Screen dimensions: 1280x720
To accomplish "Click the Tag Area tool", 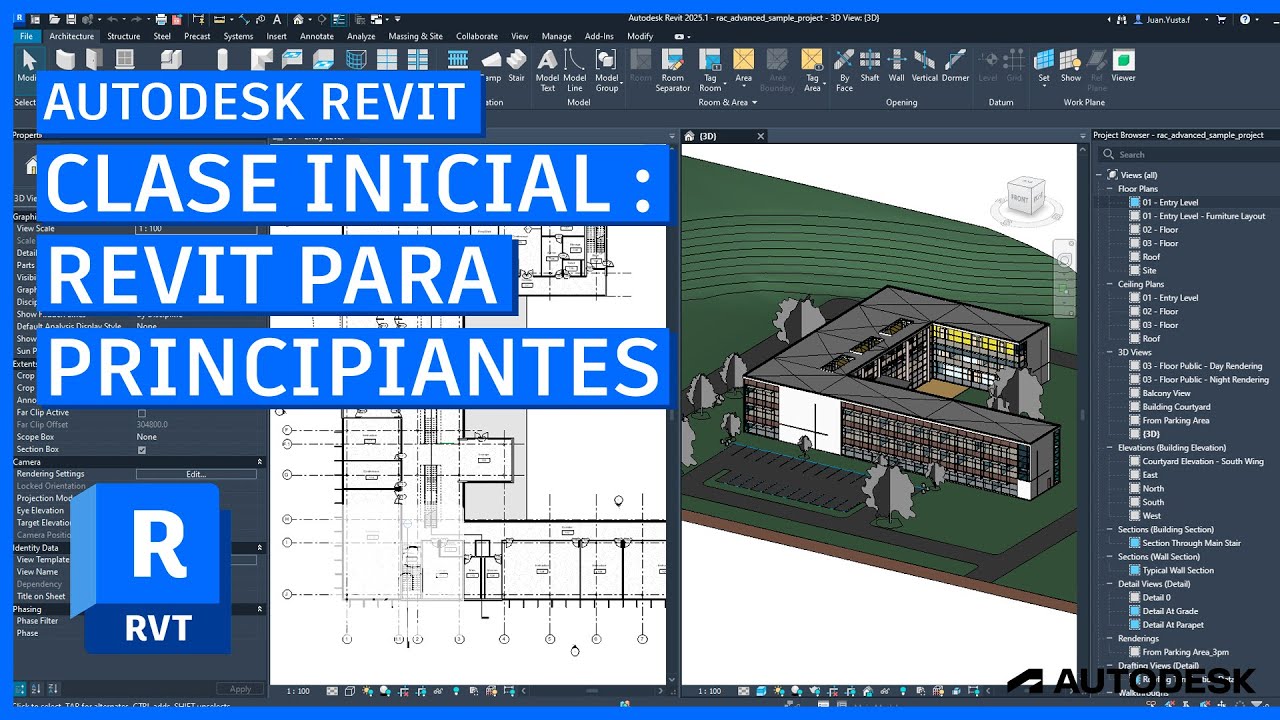I will click(x=812, y=69).
